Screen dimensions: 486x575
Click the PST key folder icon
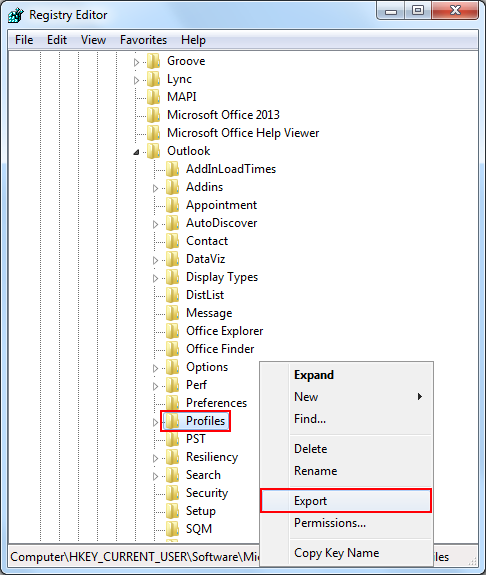click(x=172, y=439)
